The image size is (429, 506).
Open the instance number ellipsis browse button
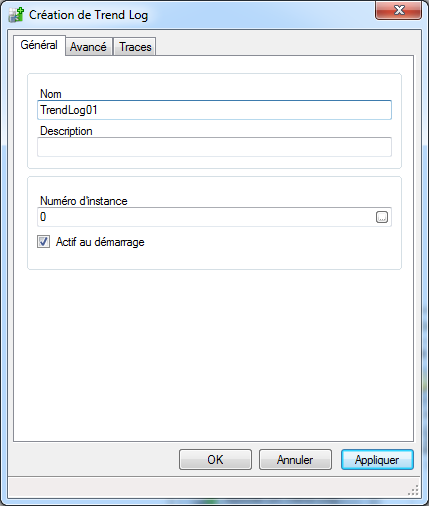coord(382,217)
